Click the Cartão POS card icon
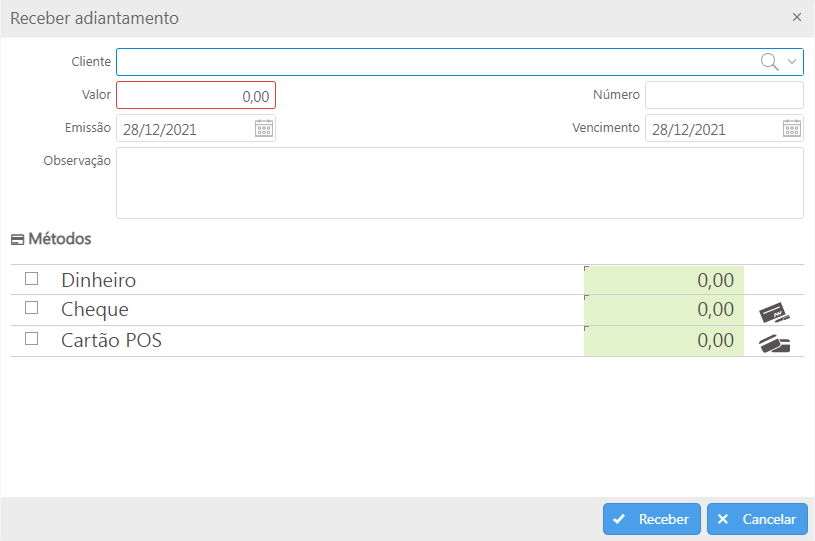Image resolution: width=815 pixels, height=541 pixels. (x=774, y=344)
